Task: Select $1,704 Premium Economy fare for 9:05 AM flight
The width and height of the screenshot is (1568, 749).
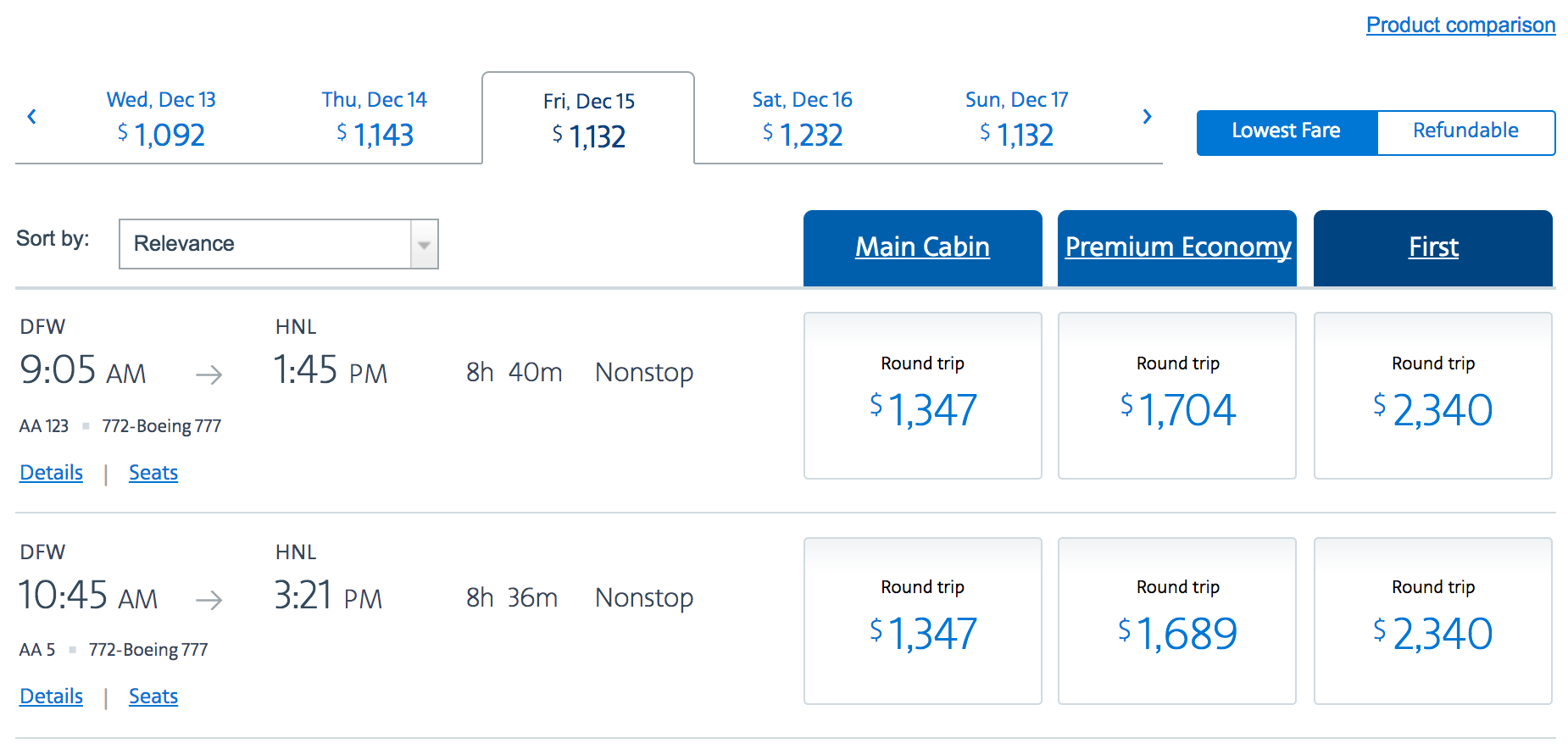Action: [x=1177, y=397]
